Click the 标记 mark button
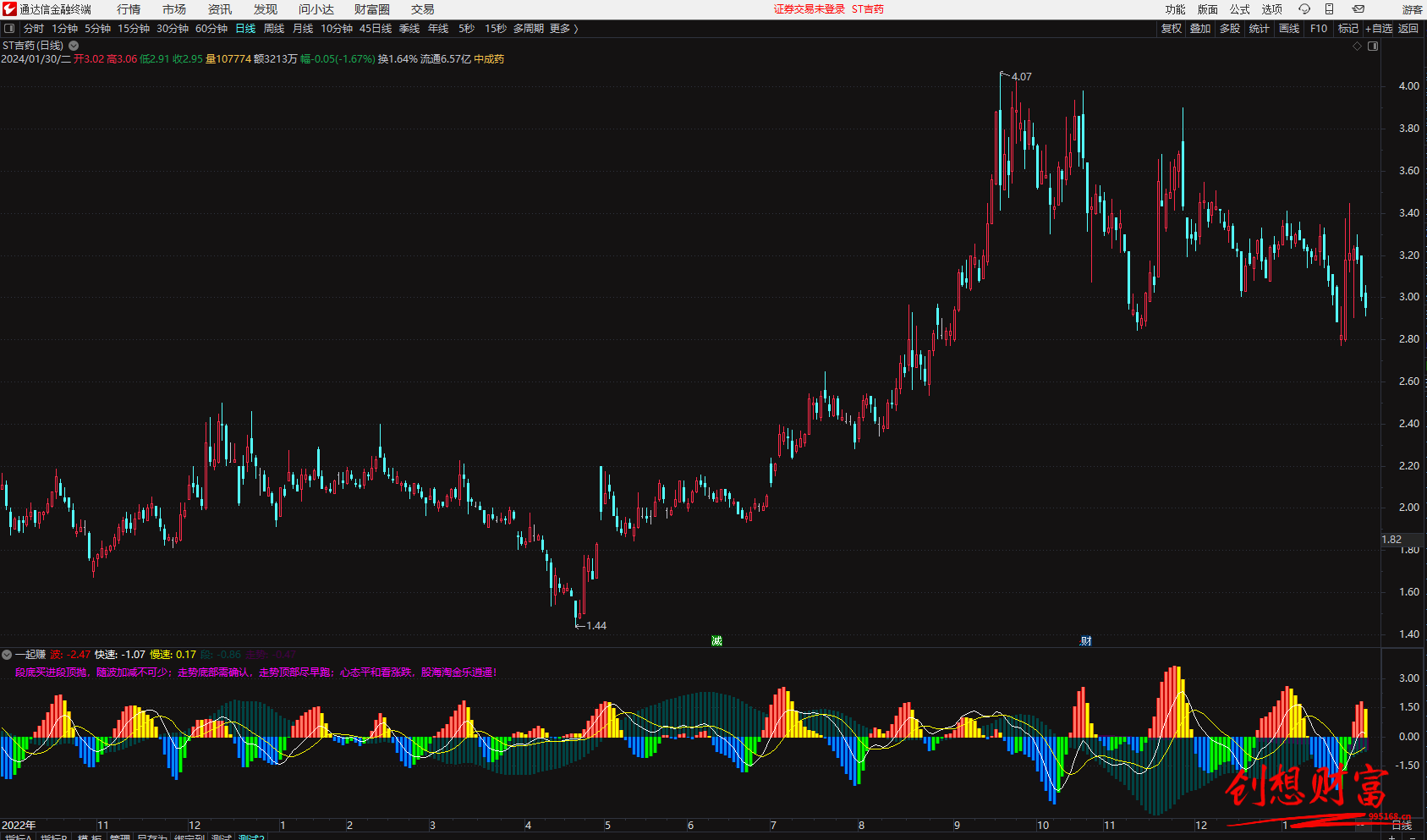The image size is (1427, 840). (1348, 29)
